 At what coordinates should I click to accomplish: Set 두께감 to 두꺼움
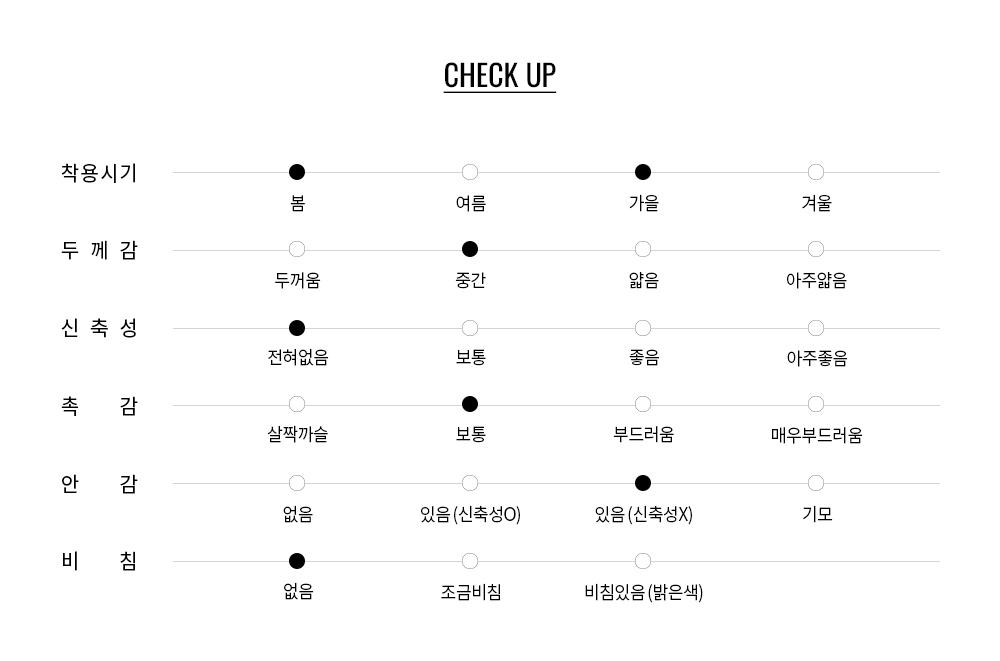point(297,249)
